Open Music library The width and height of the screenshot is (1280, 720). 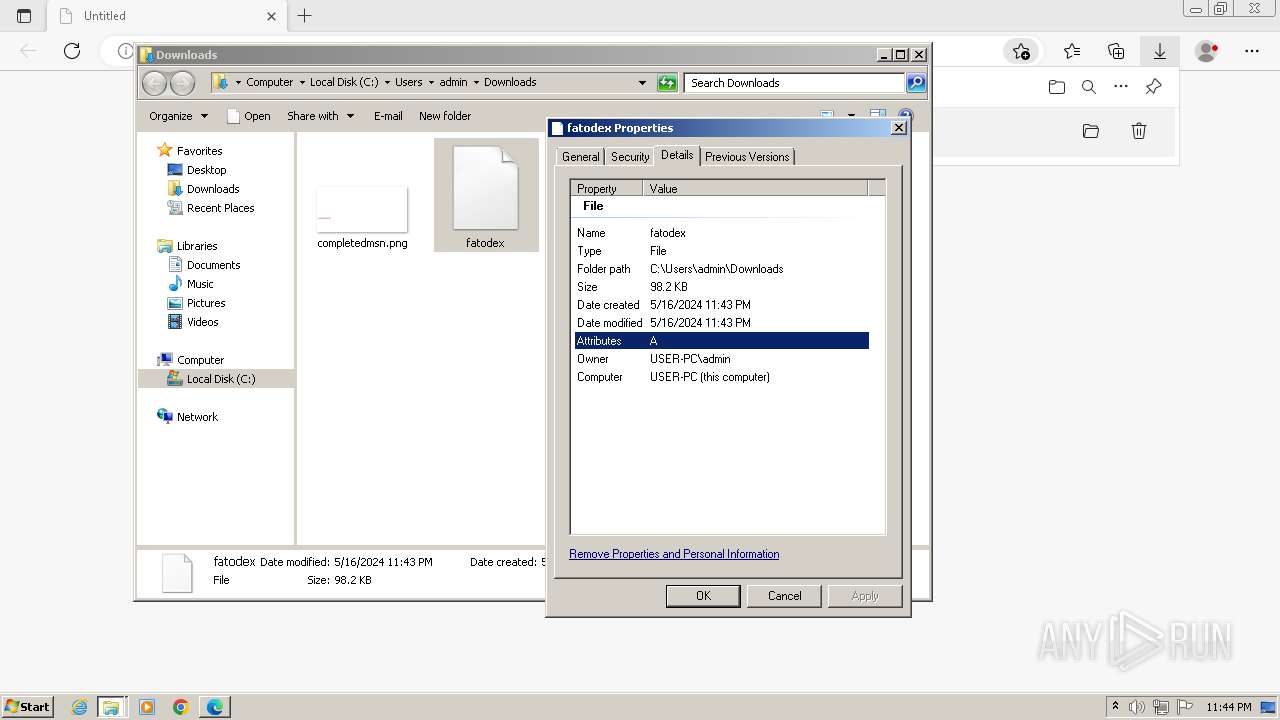click(x=200, y=284)
